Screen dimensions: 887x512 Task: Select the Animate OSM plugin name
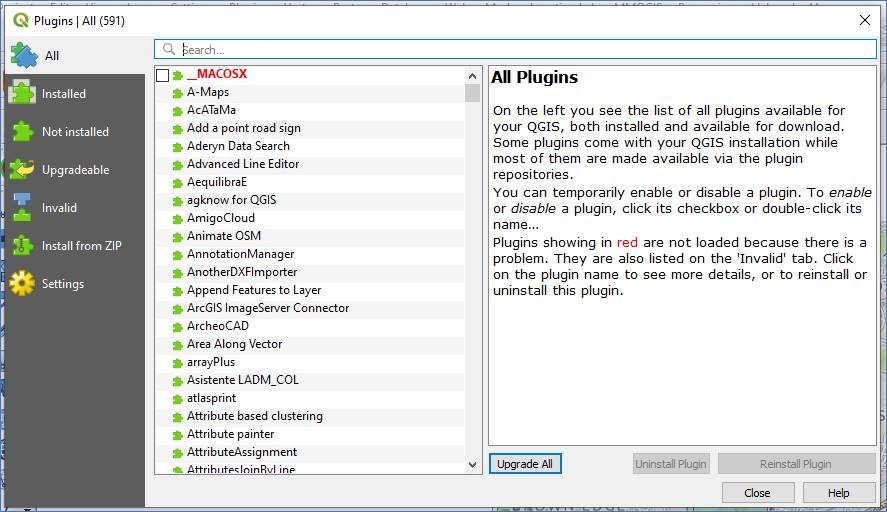223,236
